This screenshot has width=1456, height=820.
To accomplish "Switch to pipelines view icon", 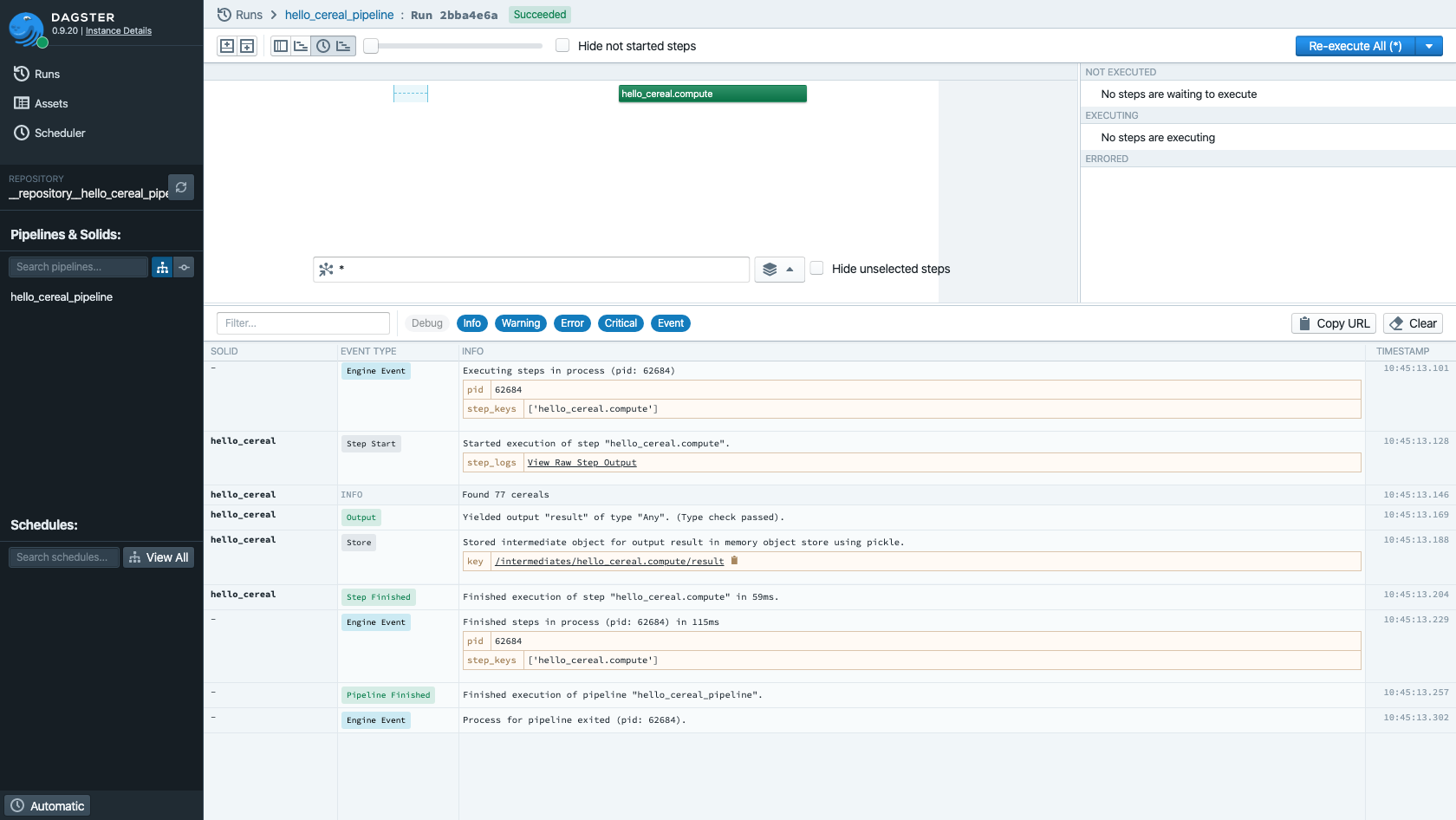I will click(x=162, y=267).
